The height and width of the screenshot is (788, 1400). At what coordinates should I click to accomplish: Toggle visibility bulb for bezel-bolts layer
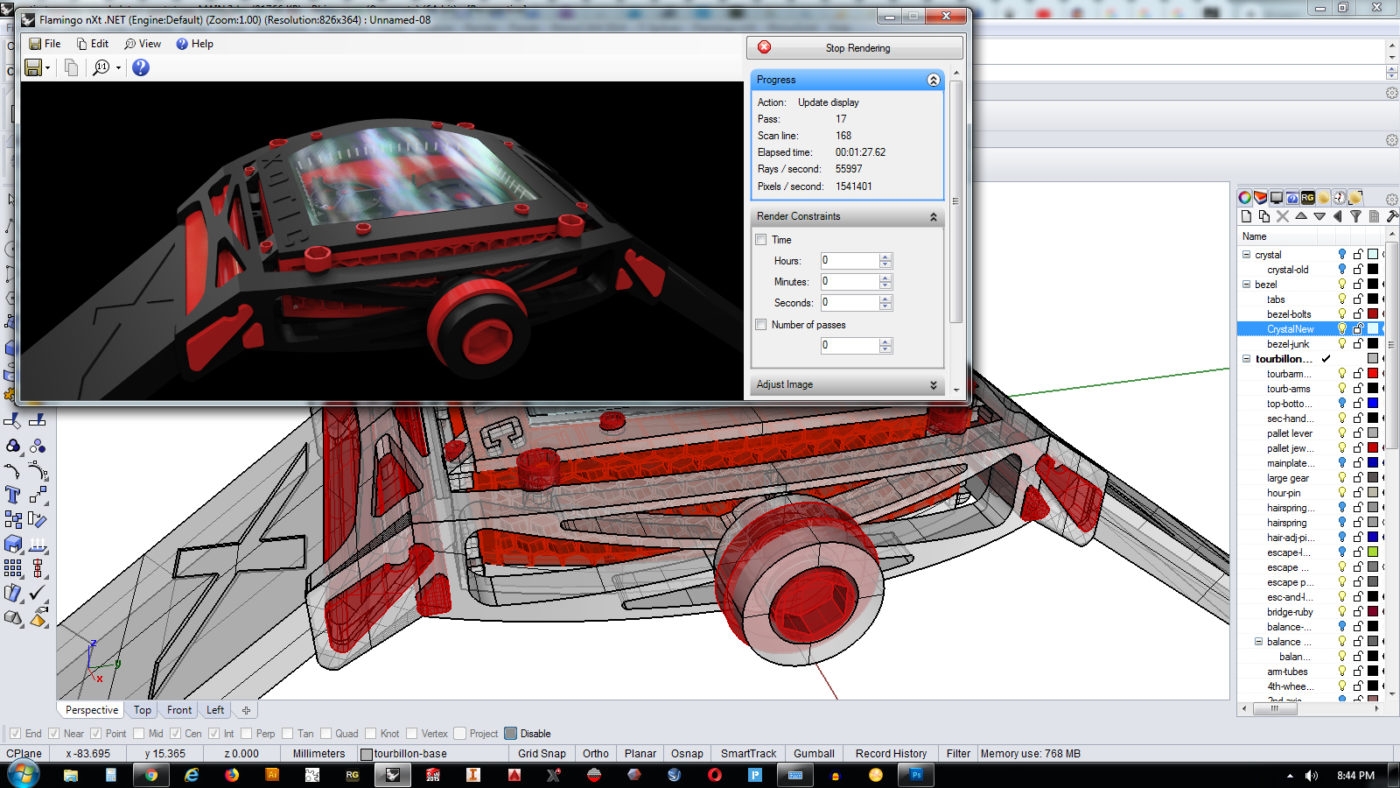coord(1342,314)
